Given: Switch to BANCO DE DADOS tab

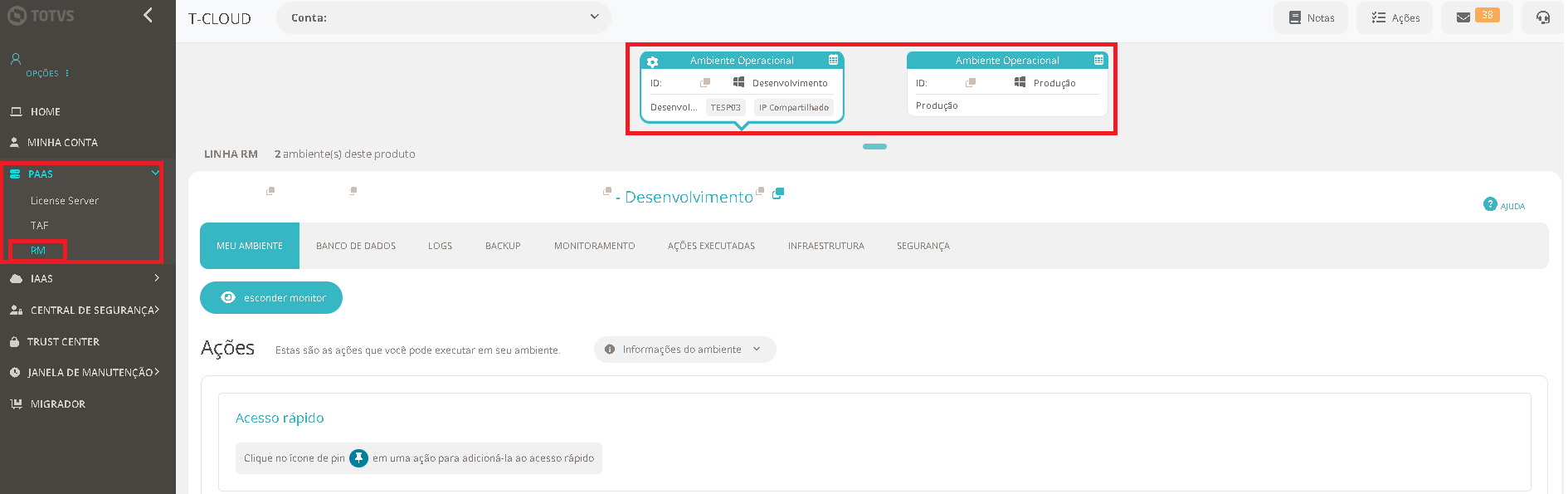Looking at the screenshot, I should tap(356, 246).
